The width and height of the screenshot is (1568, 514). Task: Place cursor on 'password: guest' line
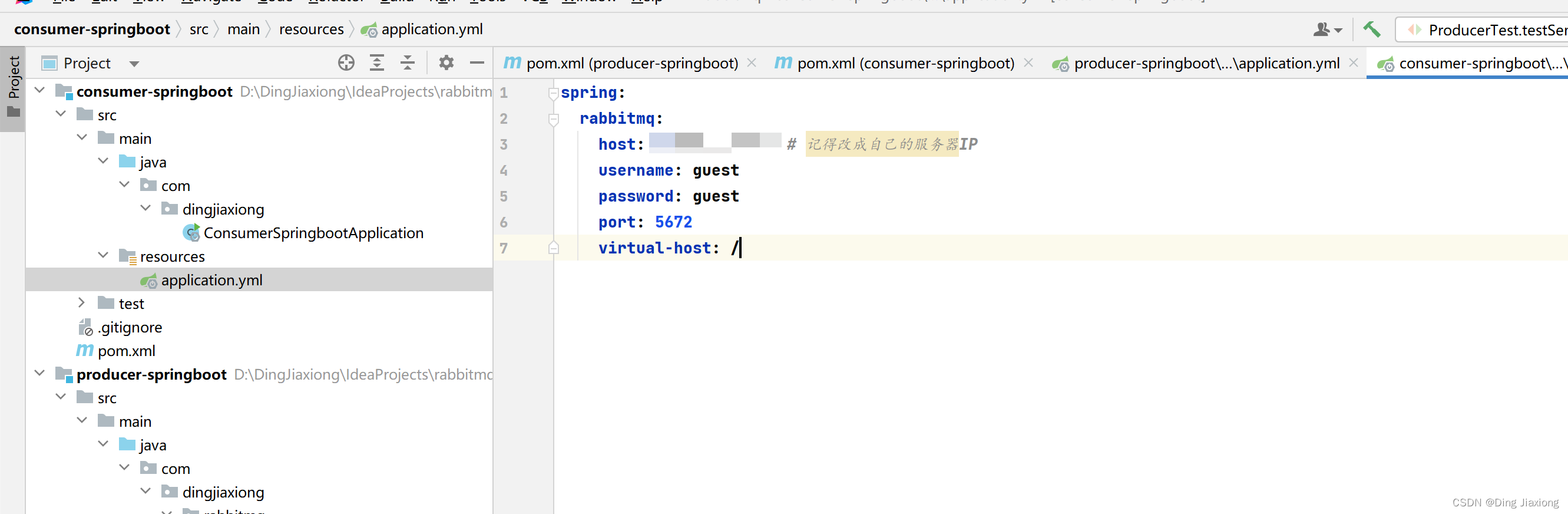coord(669,196)
